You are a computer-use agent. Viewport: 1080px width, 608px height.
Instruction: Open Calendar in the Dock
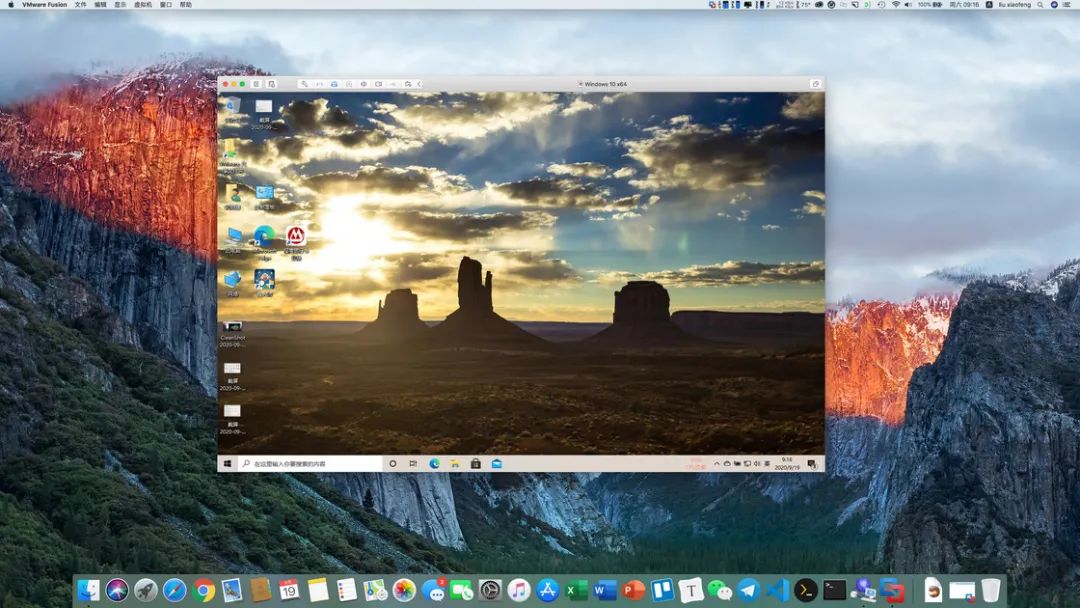289,590
